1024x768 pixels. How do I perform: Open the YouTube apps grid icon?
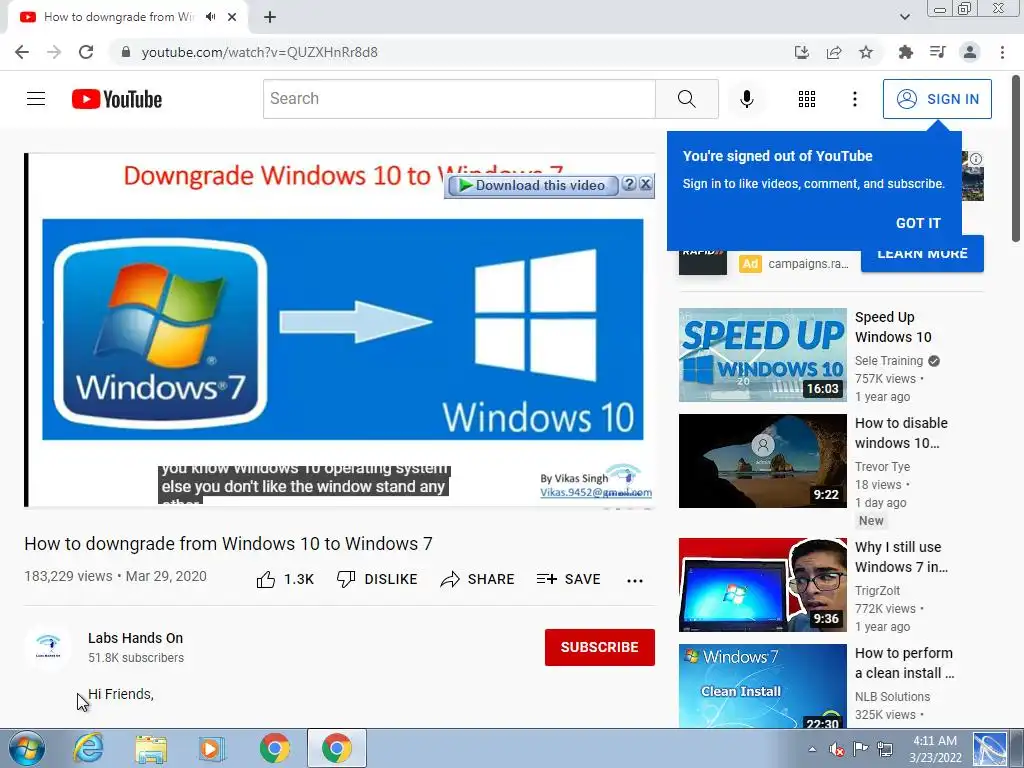coord(807,99)
